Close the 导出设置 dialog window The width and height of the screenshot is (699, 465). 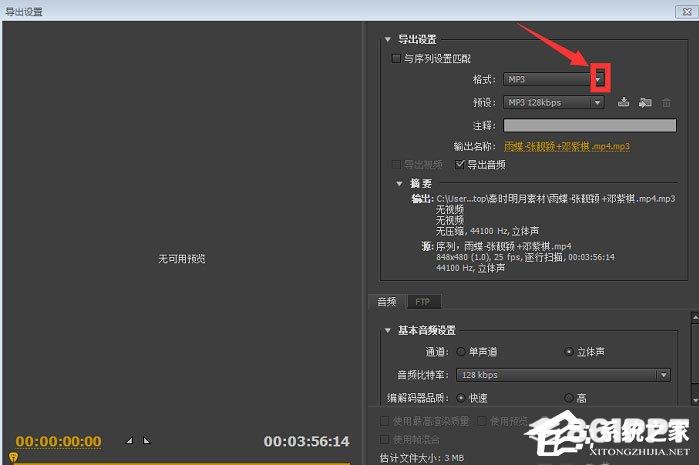point(687,12)
